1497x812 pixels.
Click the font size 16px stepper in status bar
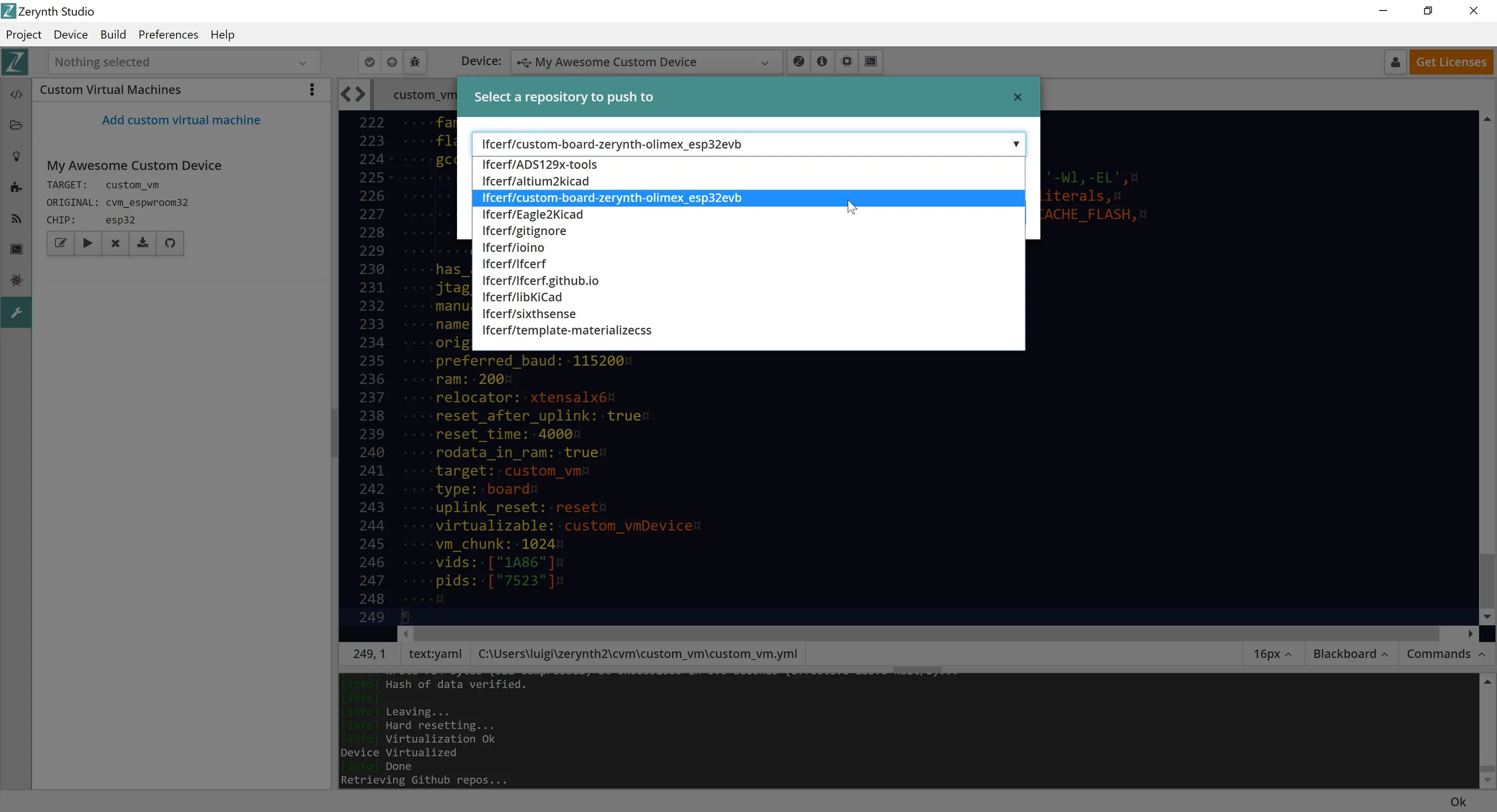tap(1275, 654)
